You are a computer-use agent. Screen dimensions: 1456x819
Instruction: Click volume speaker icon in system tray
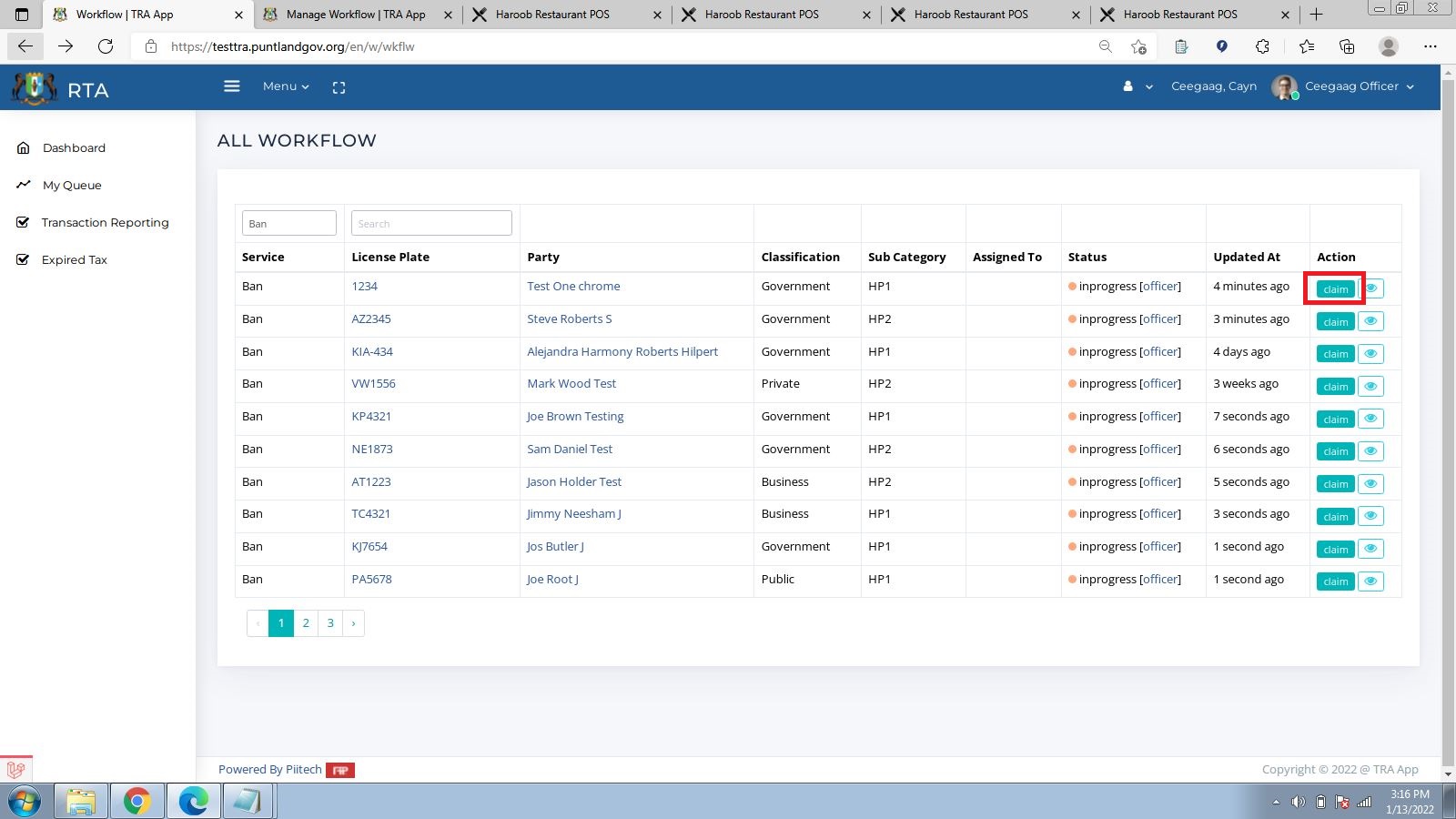[x=1299, y=802]
